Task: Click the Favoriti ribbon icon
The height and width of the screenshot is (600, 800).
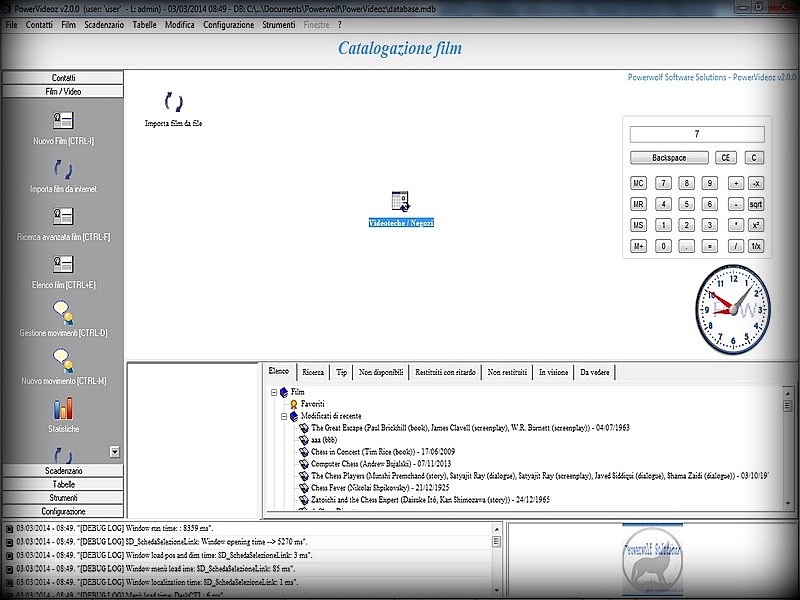Action: coord(294,404)
